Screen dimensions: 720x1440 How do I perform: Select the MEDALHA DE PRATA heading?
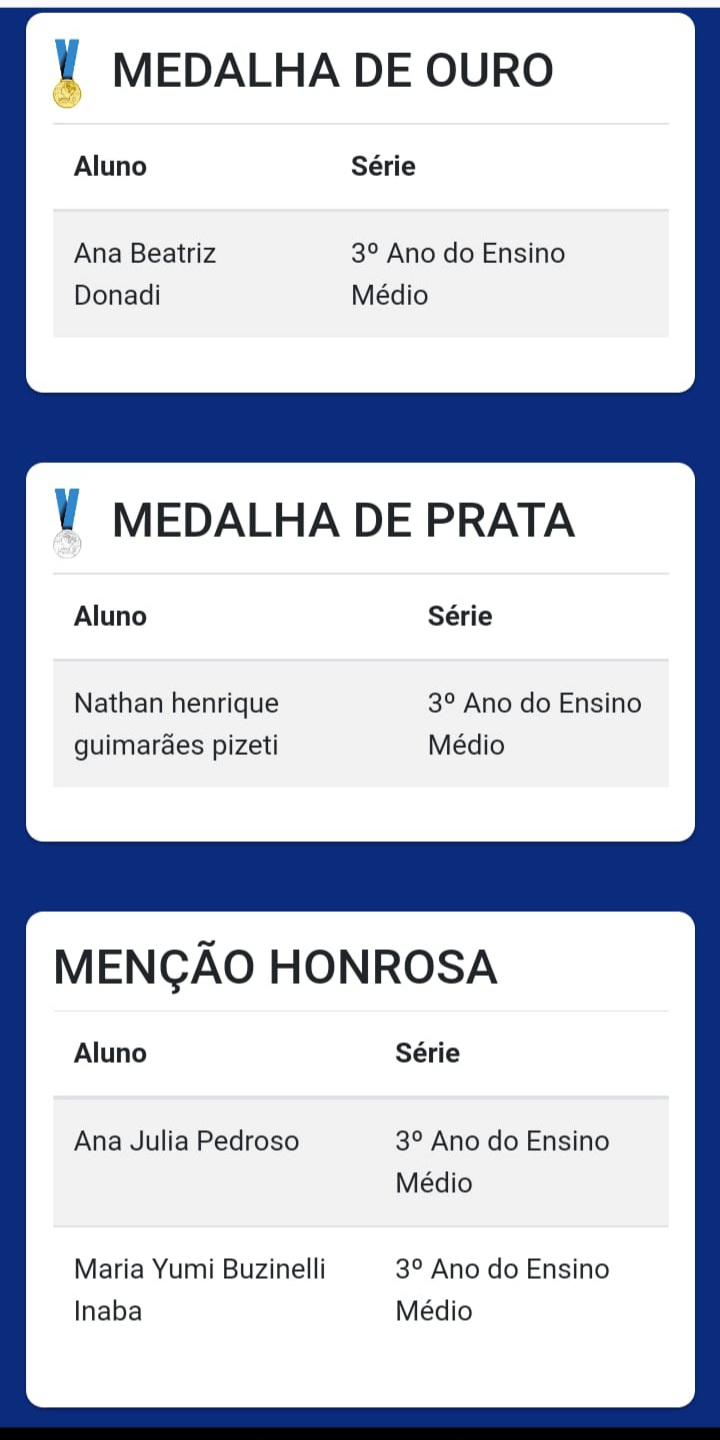coord(343,520)
